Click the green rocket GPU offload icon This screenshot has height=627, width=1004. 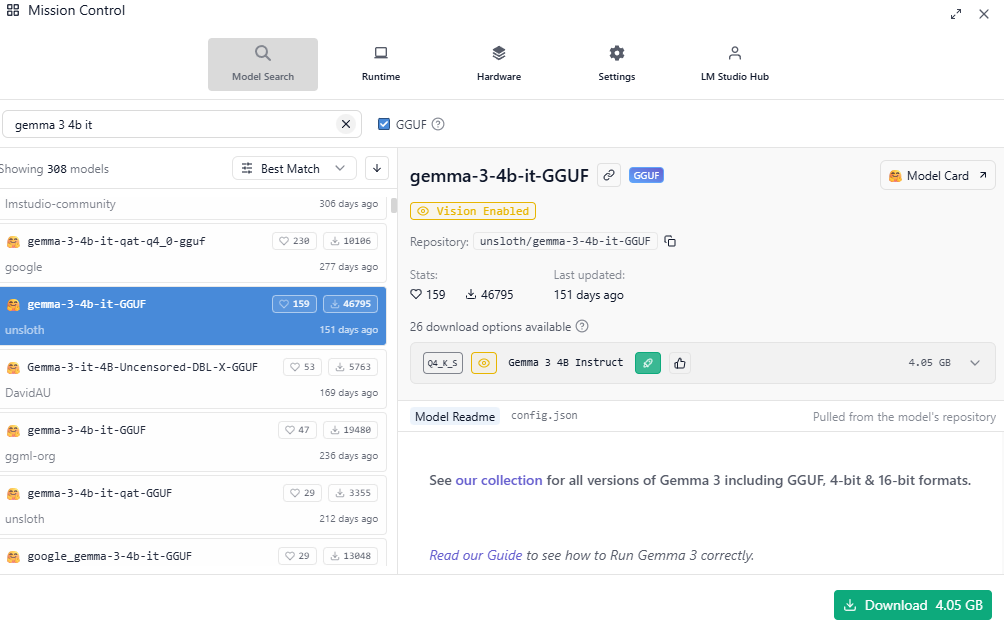click(648, 362)
